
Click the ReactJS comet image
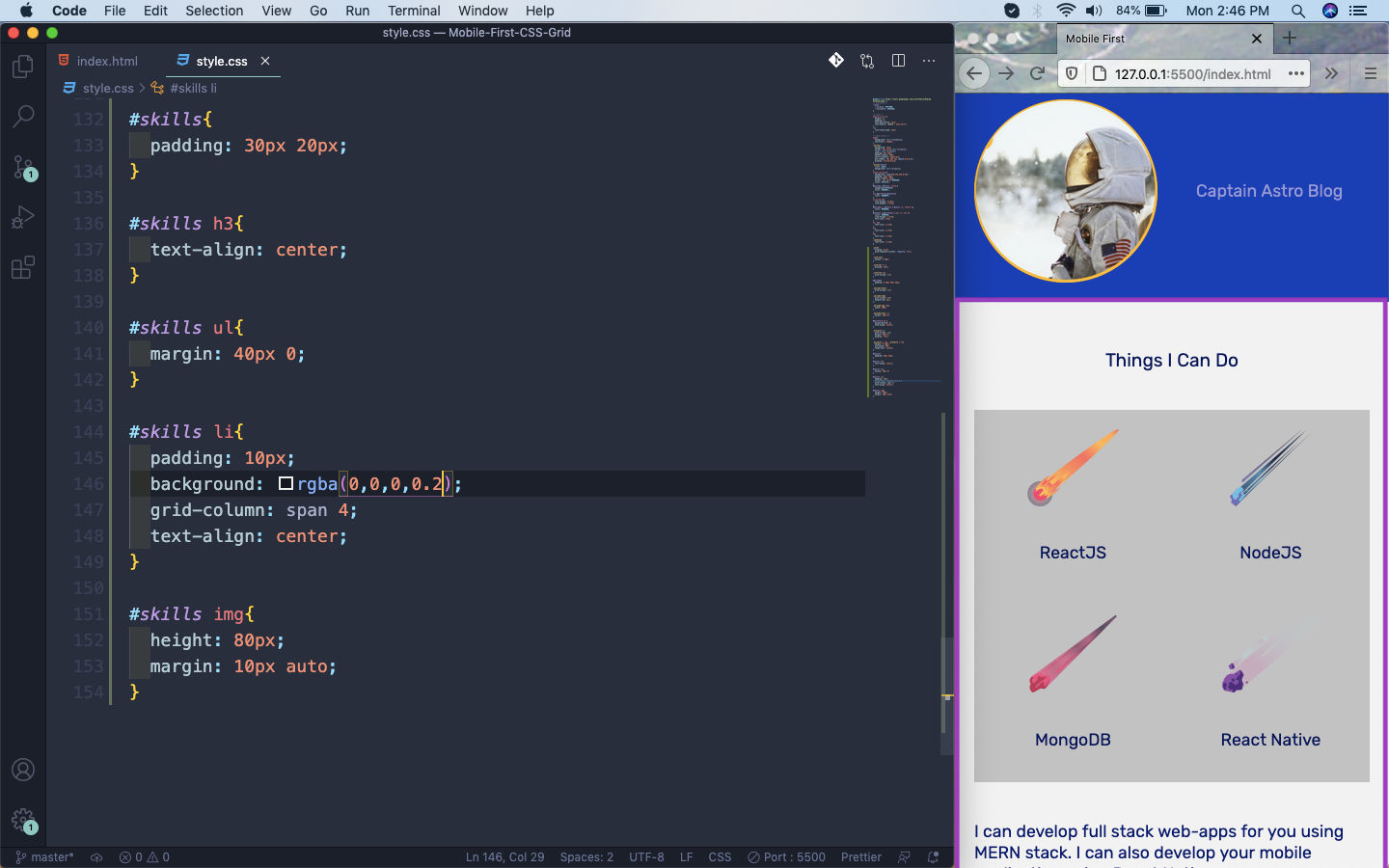coord(1073,468)
